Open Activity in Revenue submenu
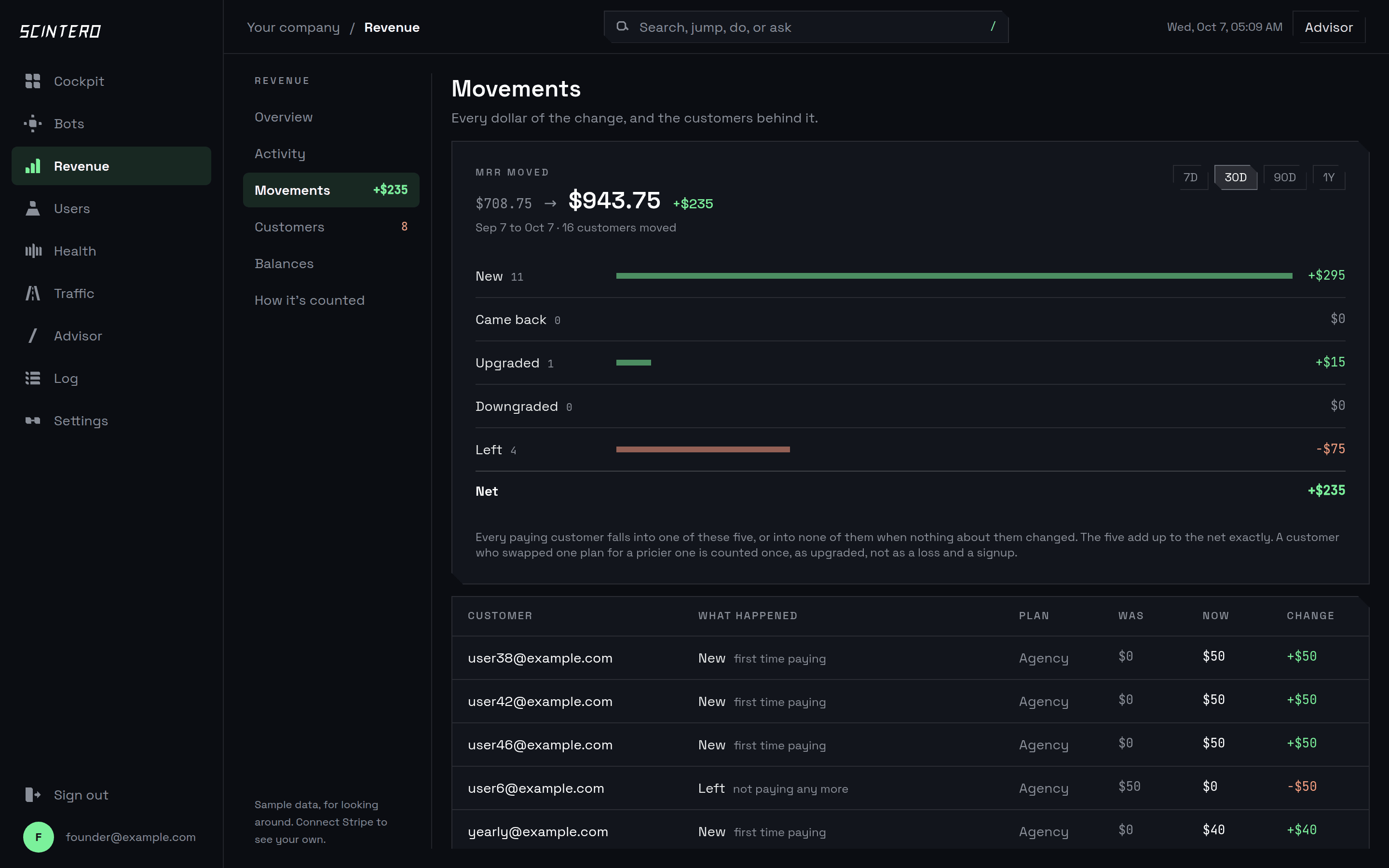Image resolution: width=1389 pixels, height=868 pixels. coord(331,154)
